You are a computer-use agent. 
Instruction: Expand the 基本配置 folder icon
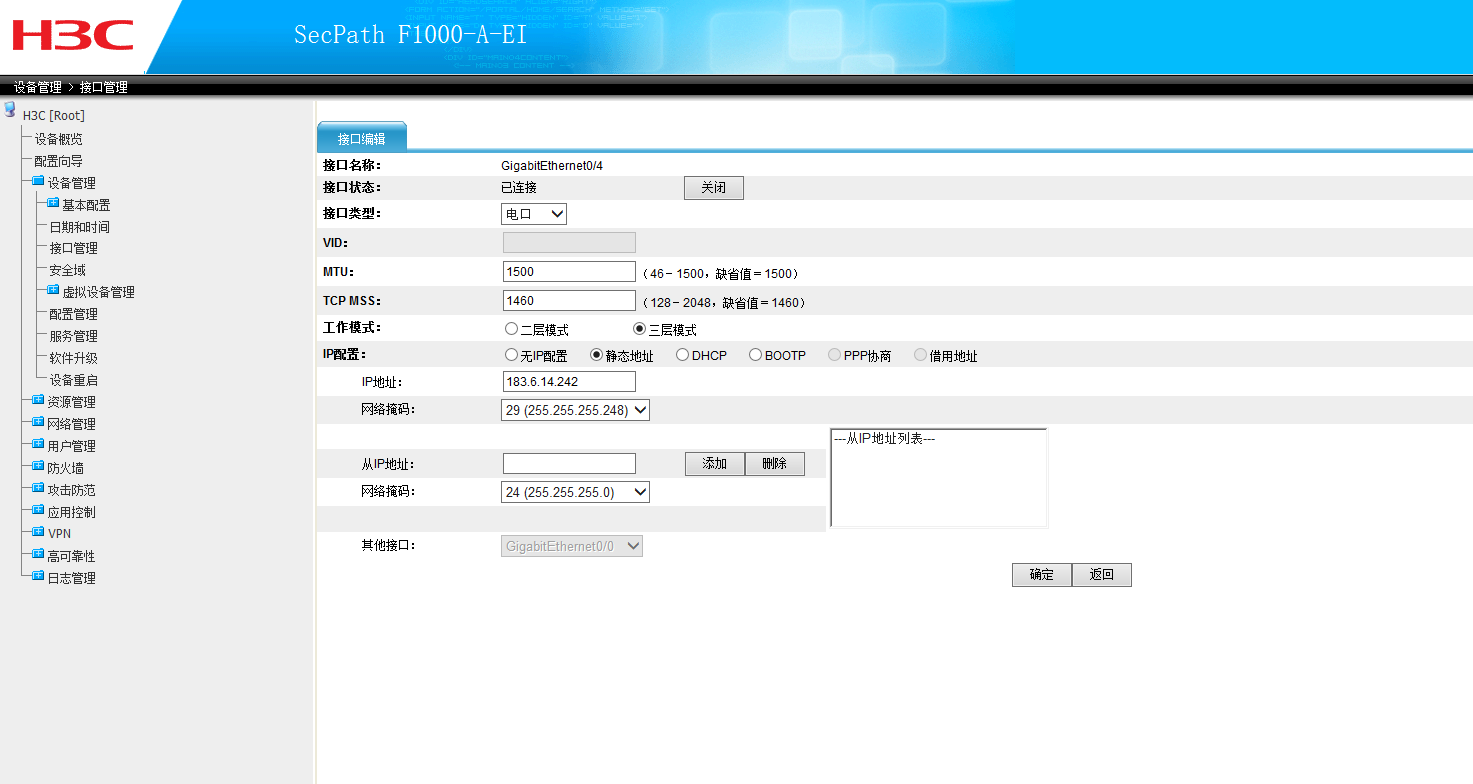[x=53, y=204]
